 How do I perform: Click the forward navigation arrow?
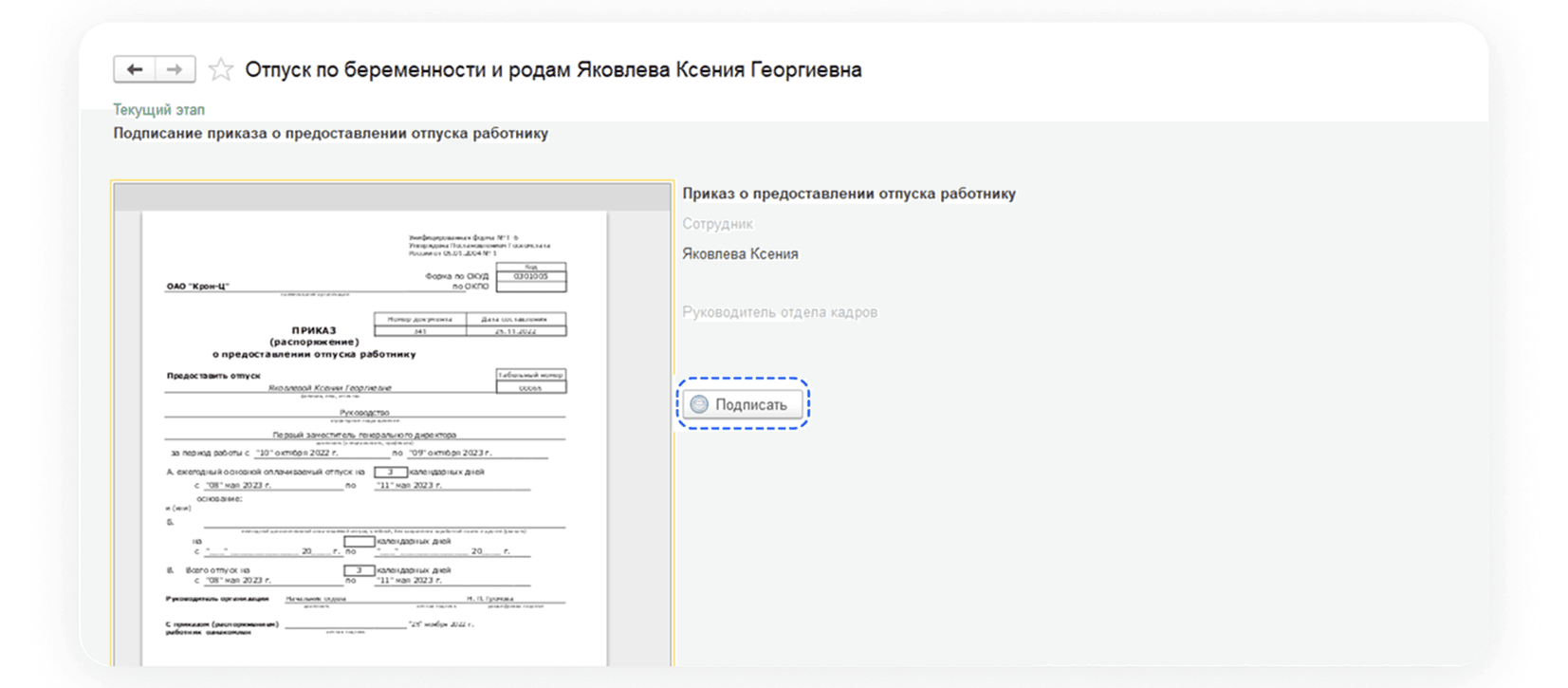[x=175, y=69]
